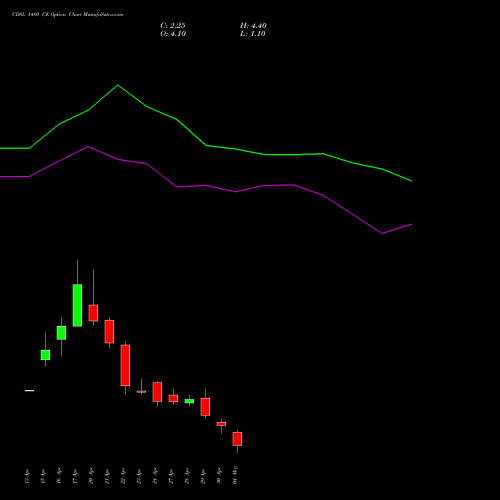The height and width of the screenshot is (500, 500).
Task: Select the red candle above '29 Apr'
Action: coord(205,407)
